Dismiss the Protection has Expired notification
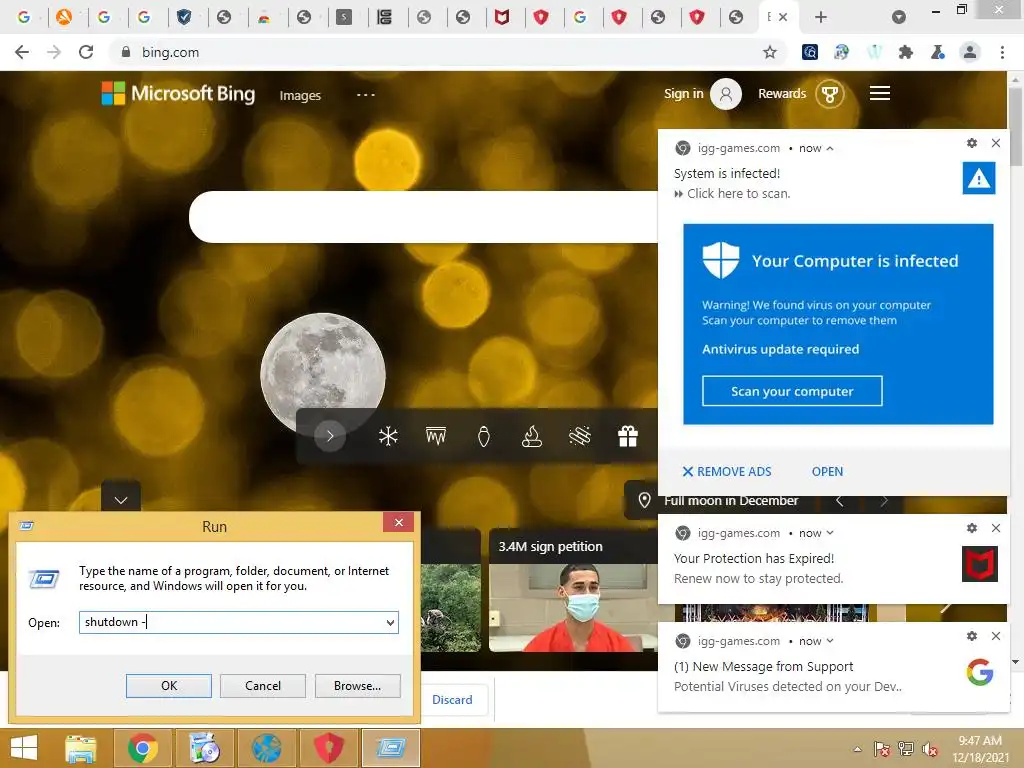Image resolution: width=1024 pixels, height=768 pixels. tap(996, 528)
